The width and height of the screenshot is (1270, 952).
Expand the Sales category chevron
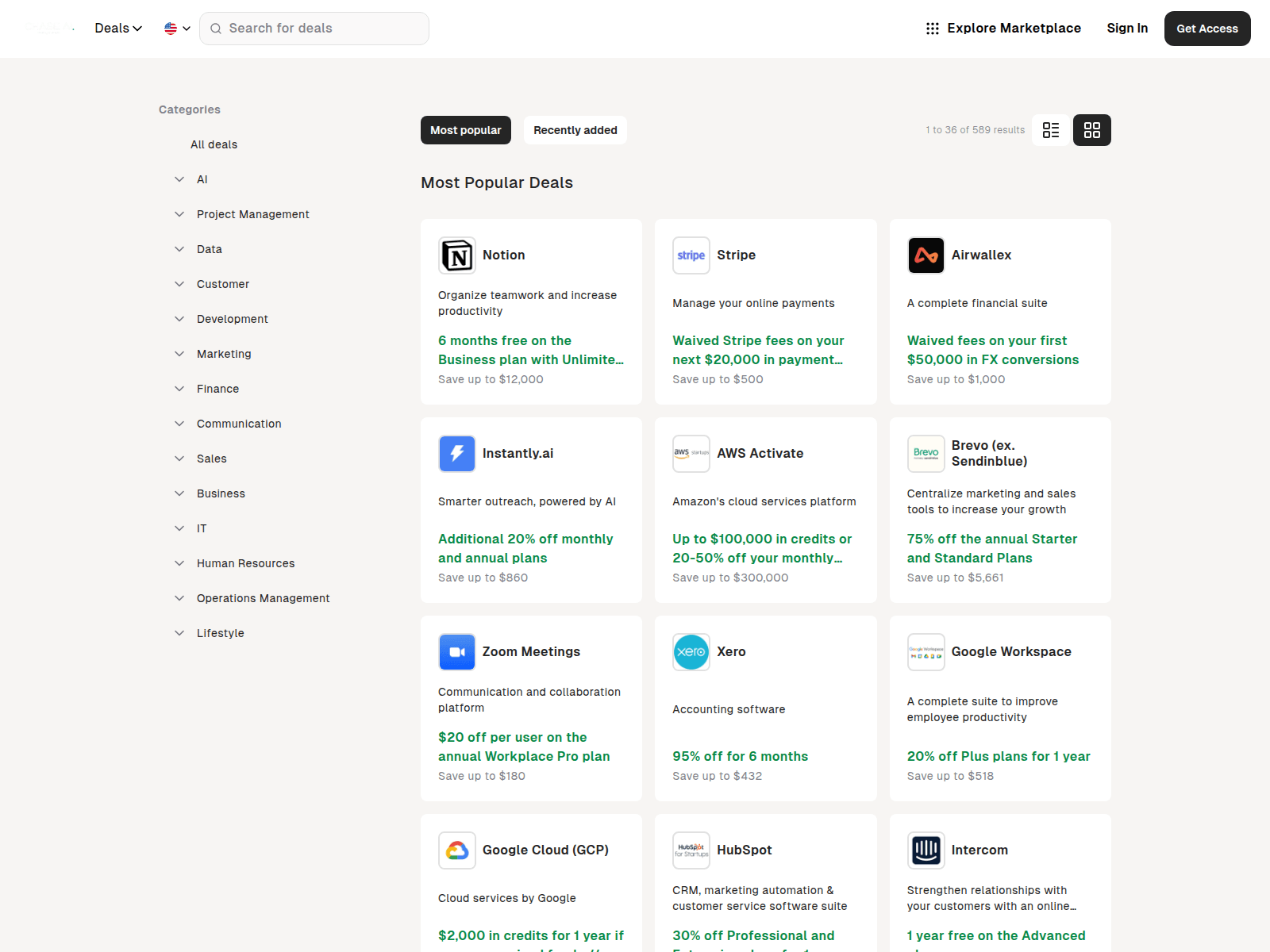pos(179,459)
